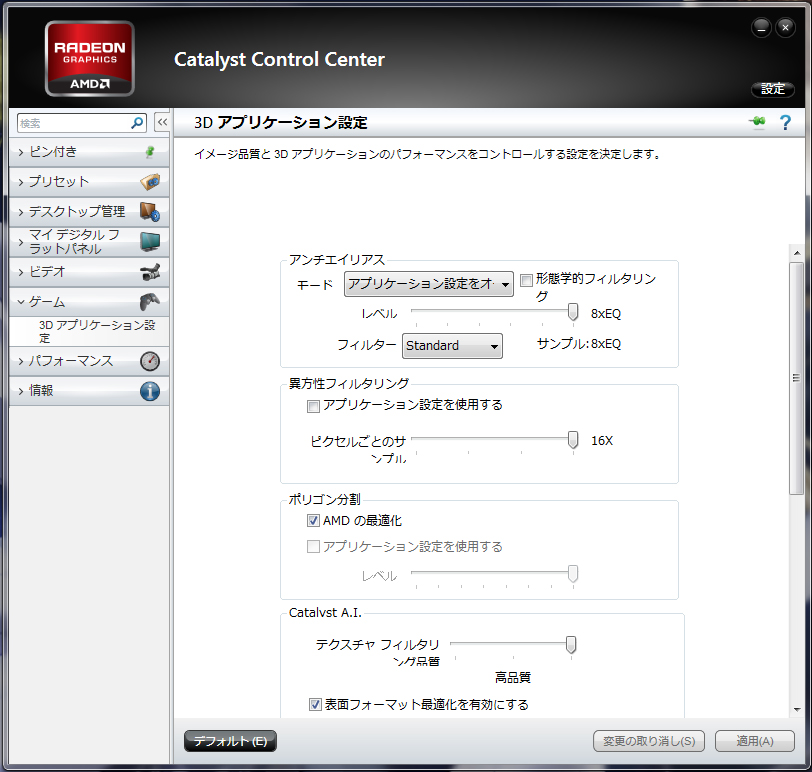Click the preset icon beside プリセット
Image resolution: width=812 pixels, height=772 pixels.
pyautogui.click(x=150, y=182)
